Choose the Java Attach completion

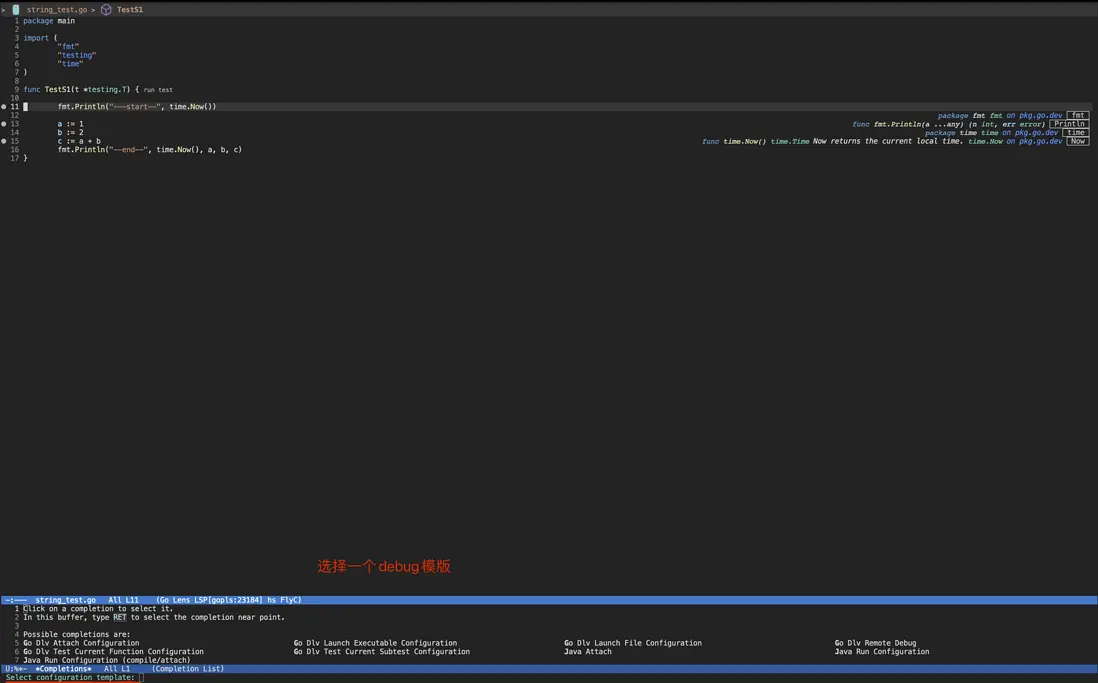point(588,651)
